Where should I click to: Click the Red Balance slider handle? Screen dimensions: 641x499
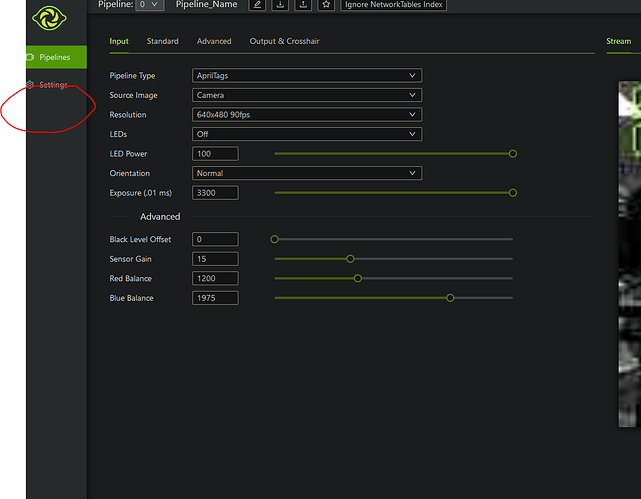[x=358, y=278]
